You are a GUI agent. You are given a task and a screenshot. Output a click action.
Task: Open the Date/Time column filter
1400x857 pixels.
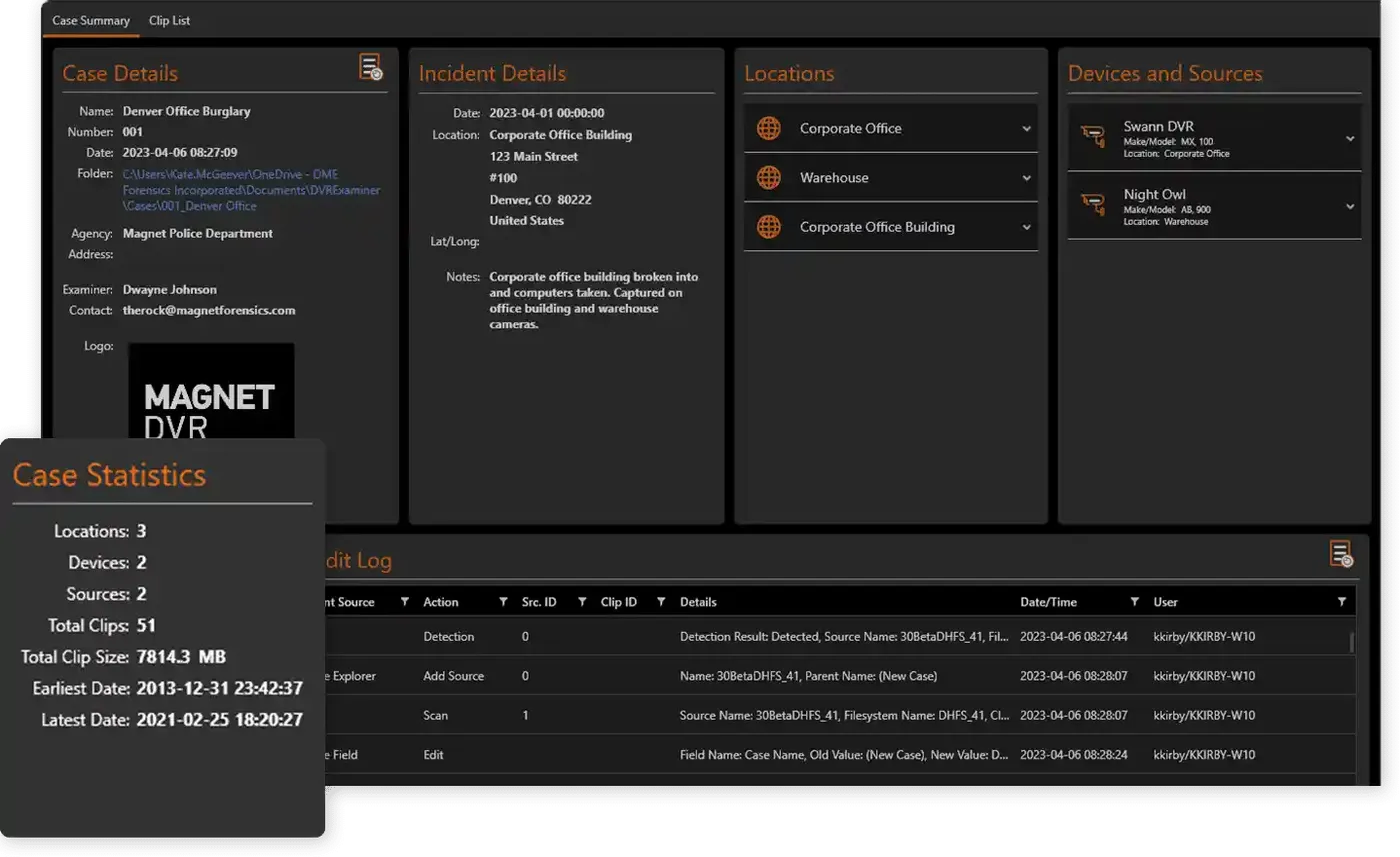pyautogui.click(x=1134, y=602)
